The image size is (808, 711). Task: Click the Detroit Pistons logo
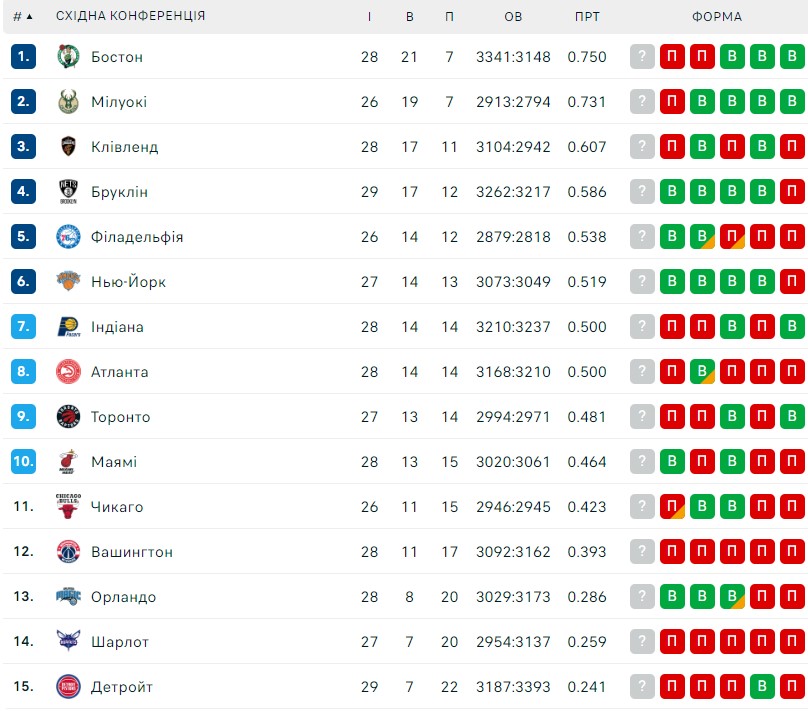click(68, 686)
